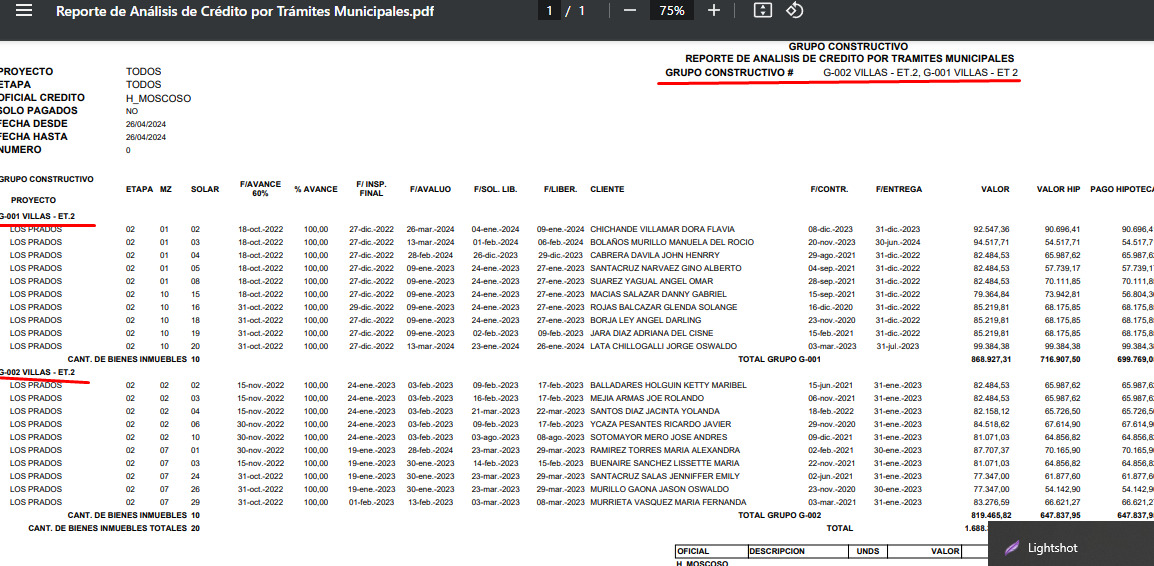This screenshot has height=566, width=1154.
Task: Click the G-001 VILLAS - ET.2 group heading
Action: (38, 216)
